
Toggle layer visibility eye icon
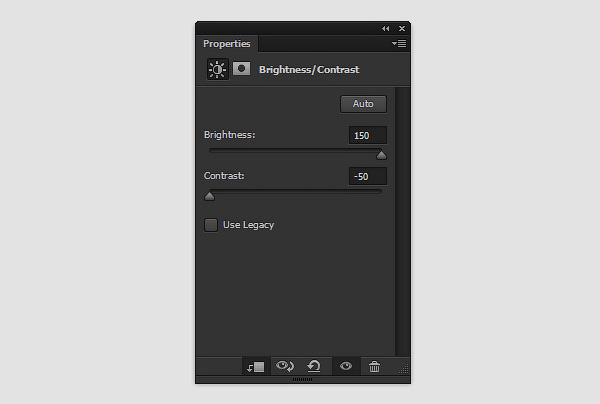click(346, 366)
